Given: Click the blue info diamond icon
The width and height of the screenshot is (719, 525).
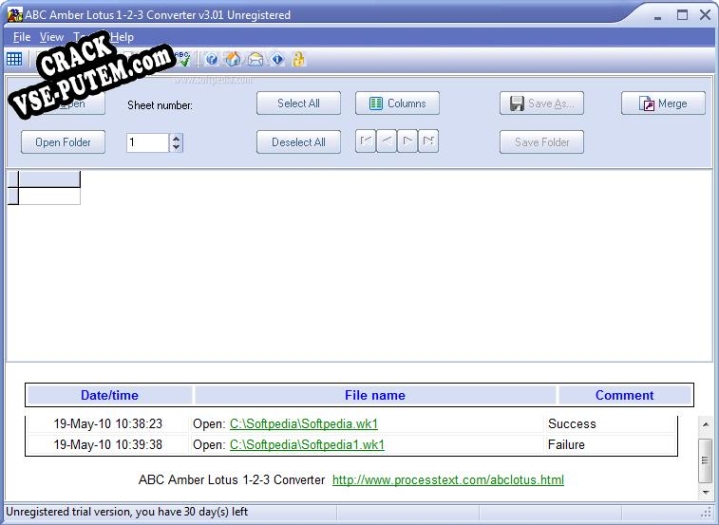Looking at the screenshot, I should (277, 59).
